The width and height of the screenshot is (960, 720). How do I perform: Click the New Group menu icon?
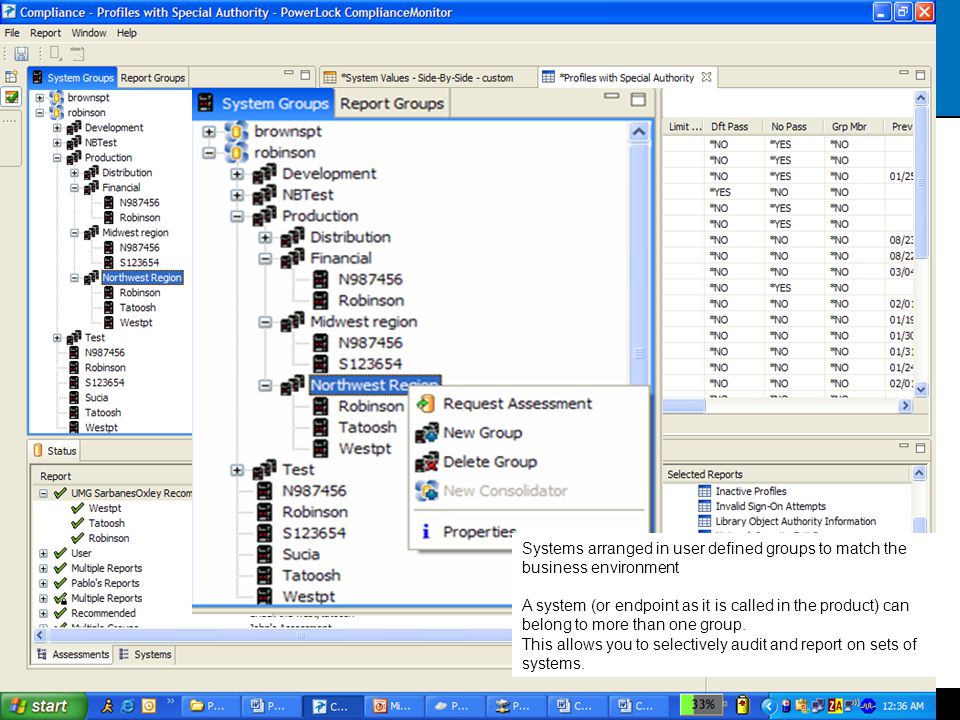pos(427,433)
